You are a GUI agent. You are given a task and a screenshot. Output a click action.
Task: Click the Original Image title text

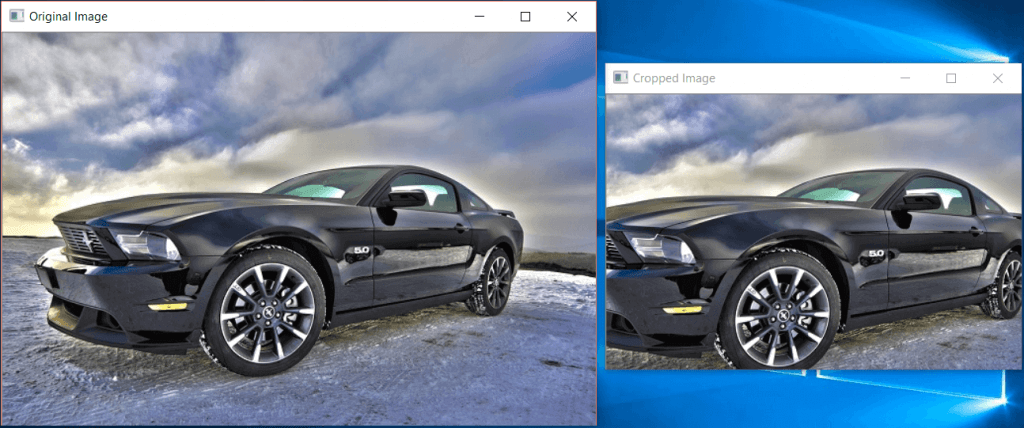pos(69,17)
